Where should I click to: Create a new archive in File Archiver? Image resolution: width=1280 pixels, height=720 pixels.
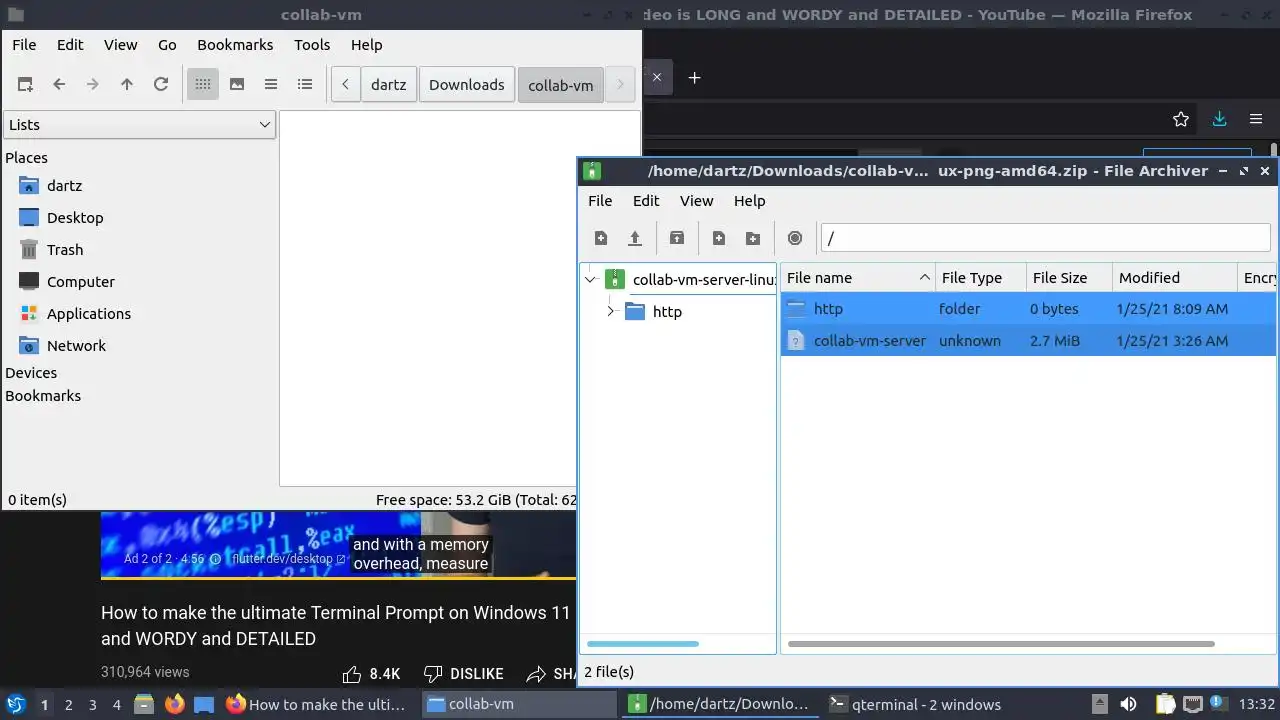tap(601, 238)
